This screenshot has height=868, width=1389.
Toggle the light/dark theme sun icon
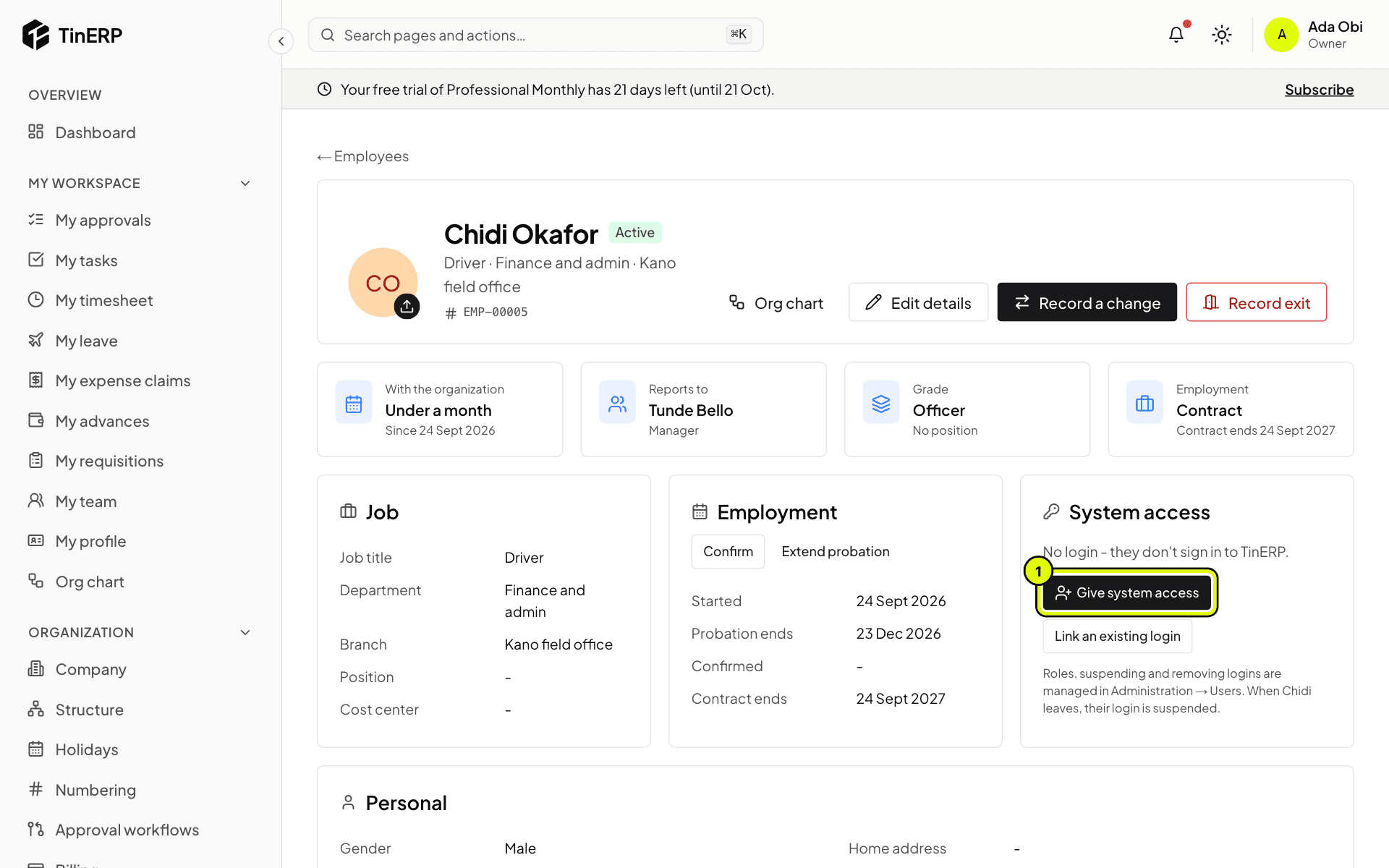[x=1222, y=35]
